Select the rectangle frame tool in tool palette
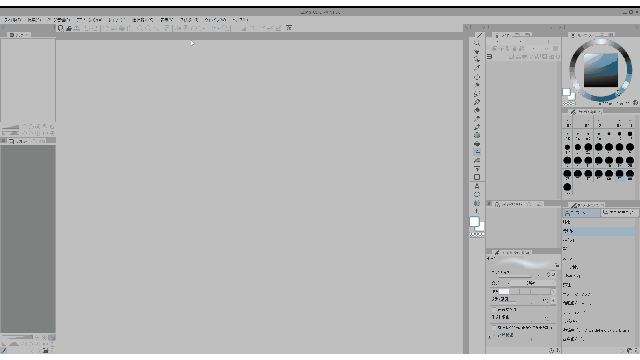640x360 pixels. (x=477, y=177)
